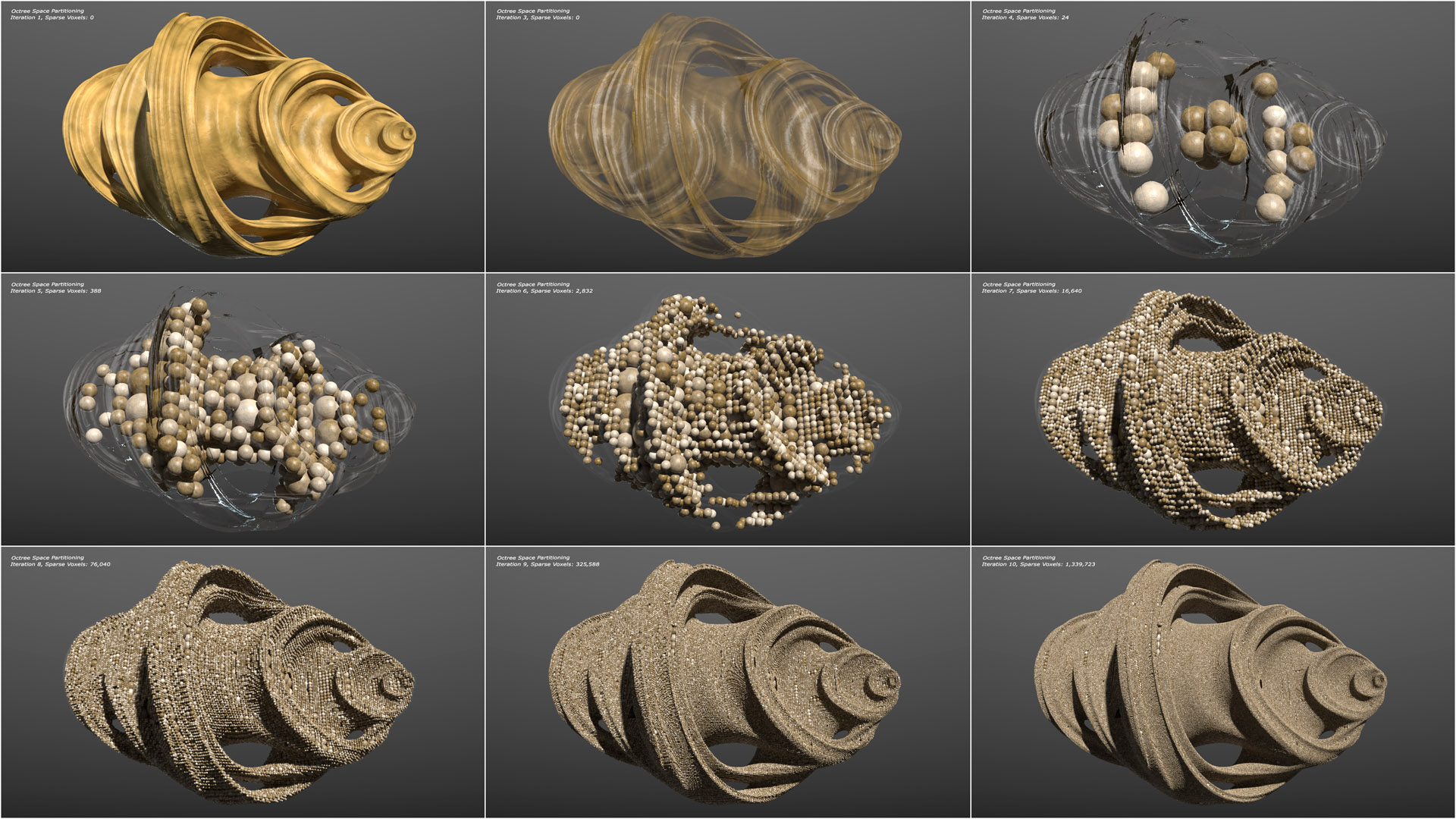Image resolution: width=1456 pixels, height=819 pixels.
Task: Select the 'Sparse Voxels: 2,832' caption
Action: pos(561,291)
